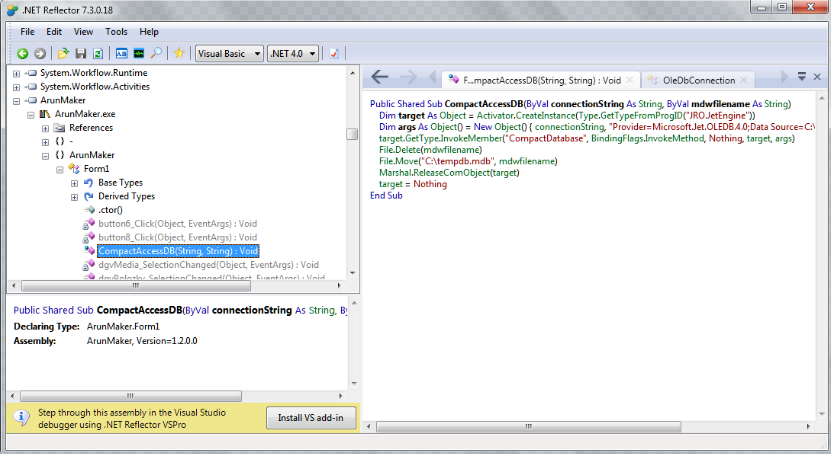Click the green Back navigation toolbar icon
Image resolution: width=831 pixels, height=454 pixels.
pyautogui.click(x=22, y=54)
